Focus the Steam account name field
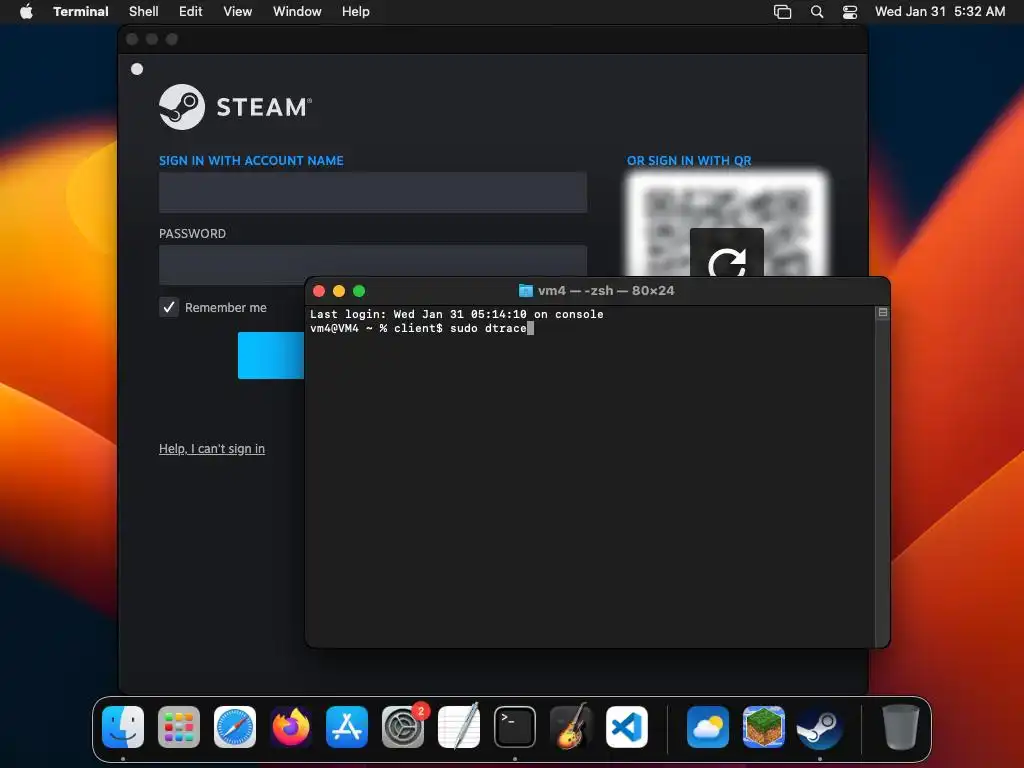Image resolution: width=1024 pixels, height=768 pixels. pos(373,192)
